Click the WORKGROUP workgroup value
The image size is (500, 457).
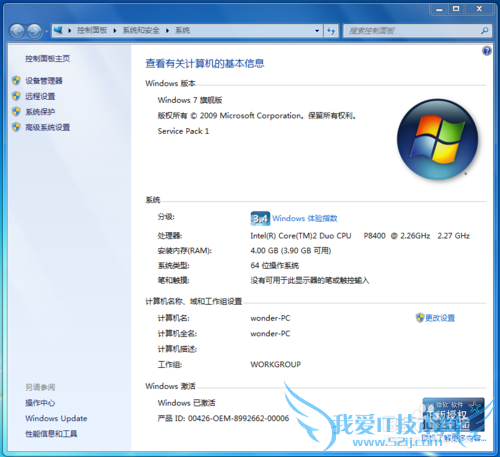(276, 364)
